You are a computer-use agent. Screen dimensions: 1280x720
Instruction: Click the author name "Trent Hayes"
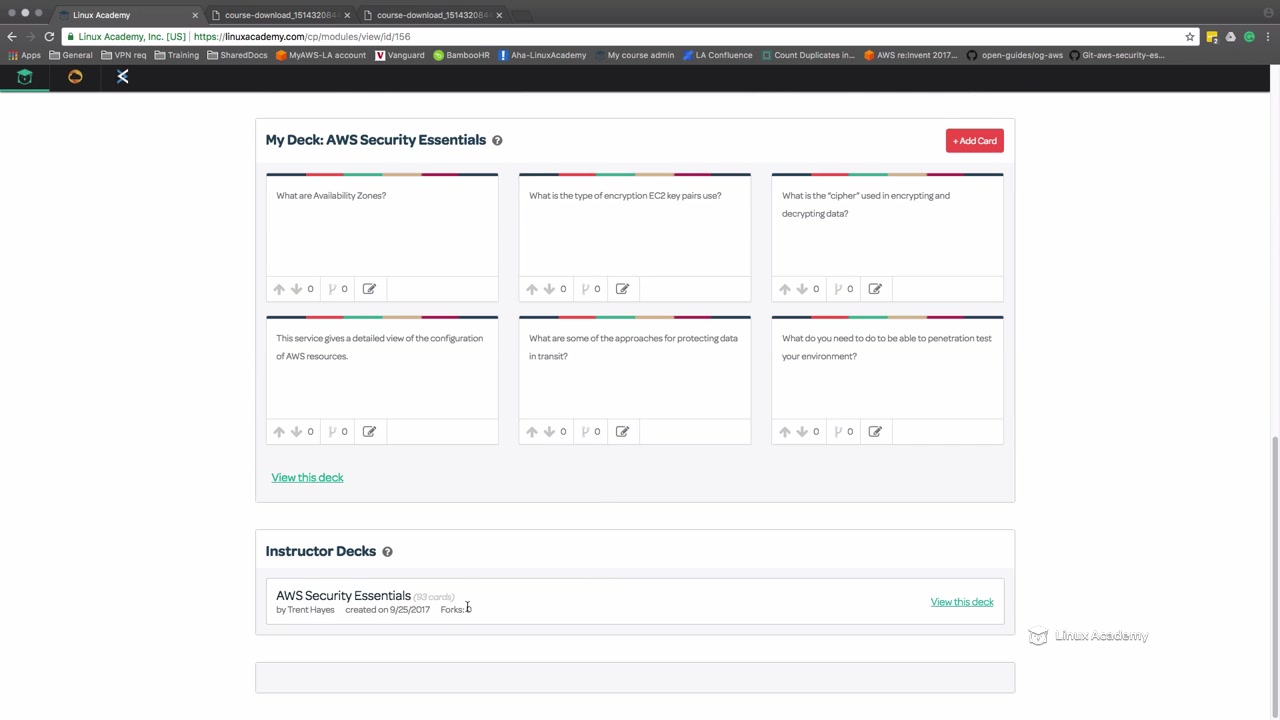click(x=311, y=610)
